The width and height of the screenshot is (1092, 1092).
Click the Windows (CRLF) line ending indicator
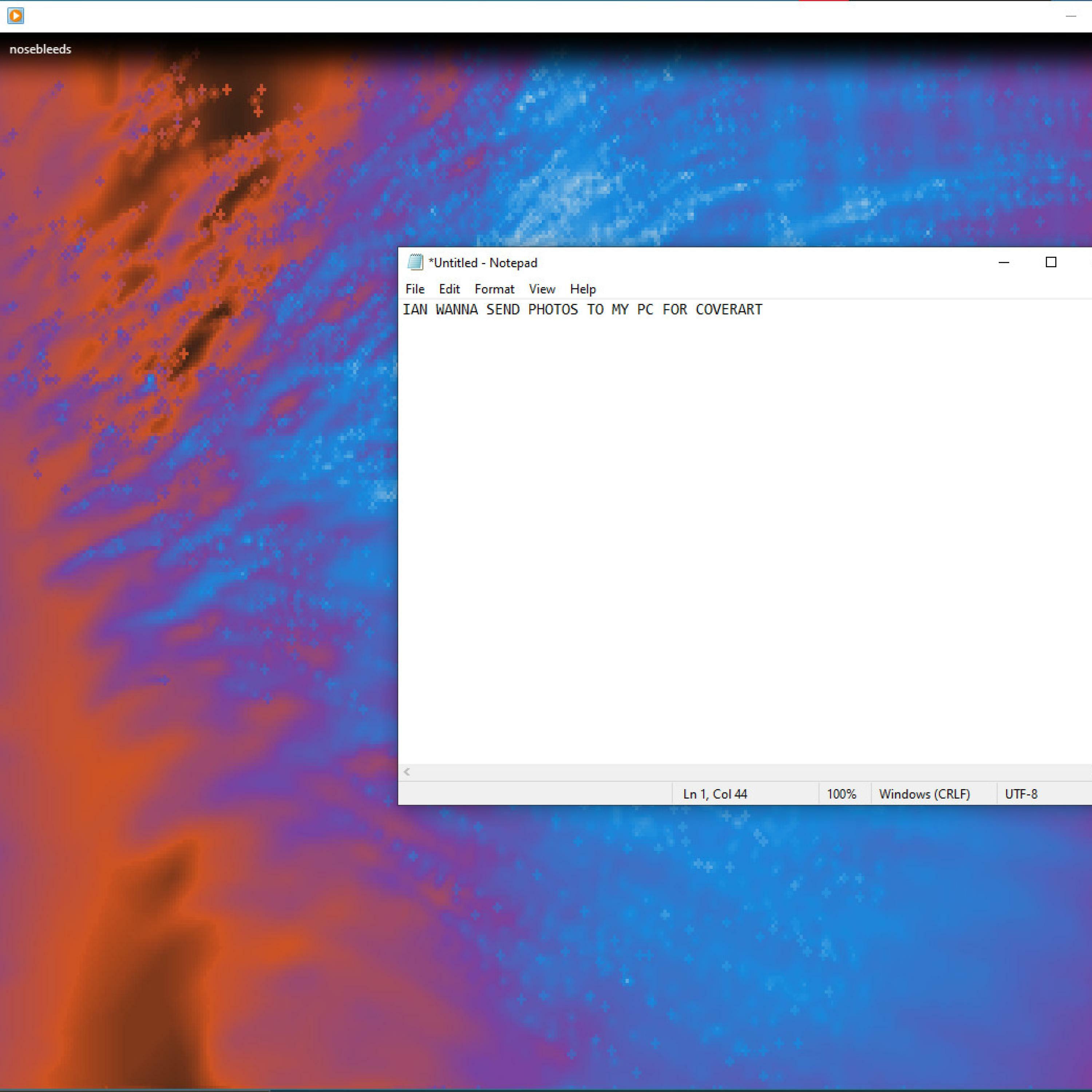[x=925, y=794]
